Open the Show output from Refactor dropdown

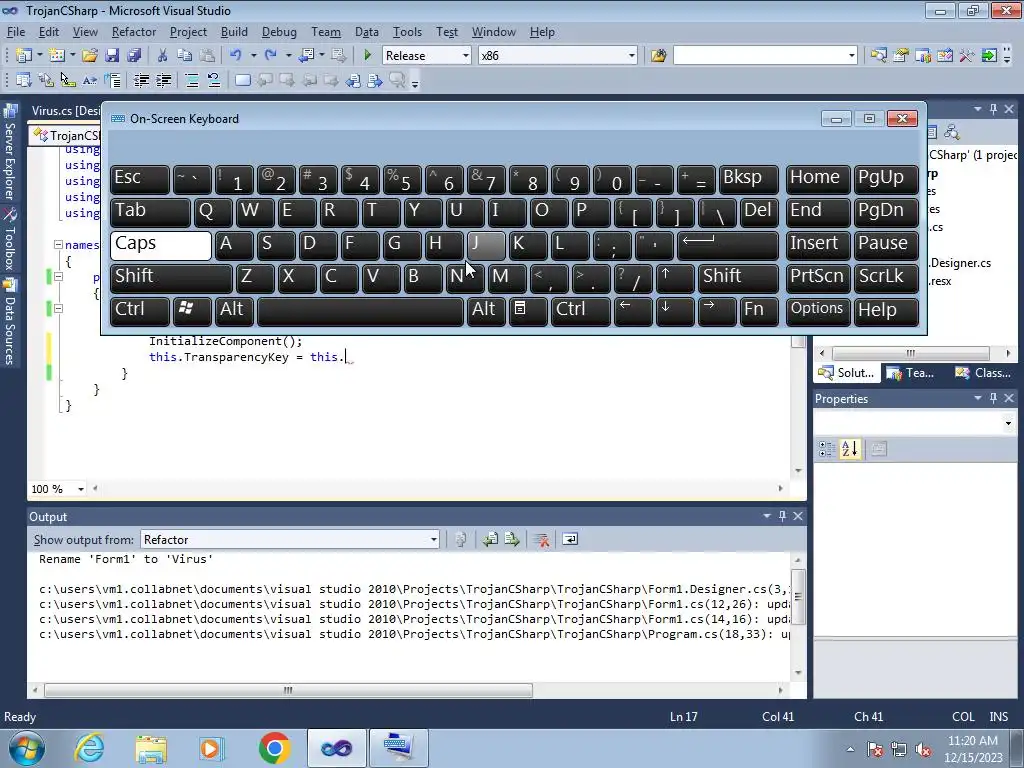434,539
